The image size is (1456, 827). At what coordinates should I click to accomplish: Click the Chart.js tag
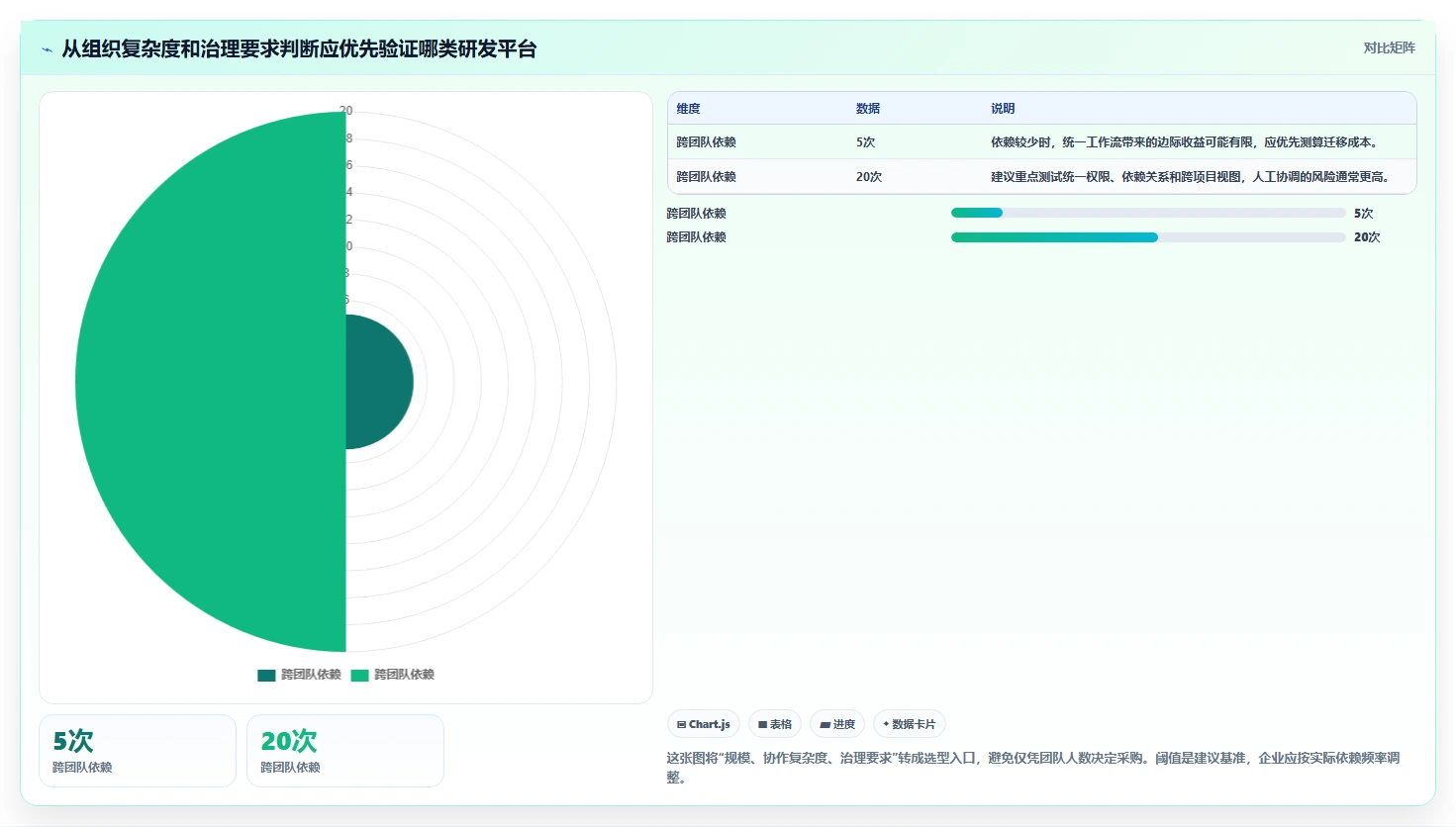(704, 724)
